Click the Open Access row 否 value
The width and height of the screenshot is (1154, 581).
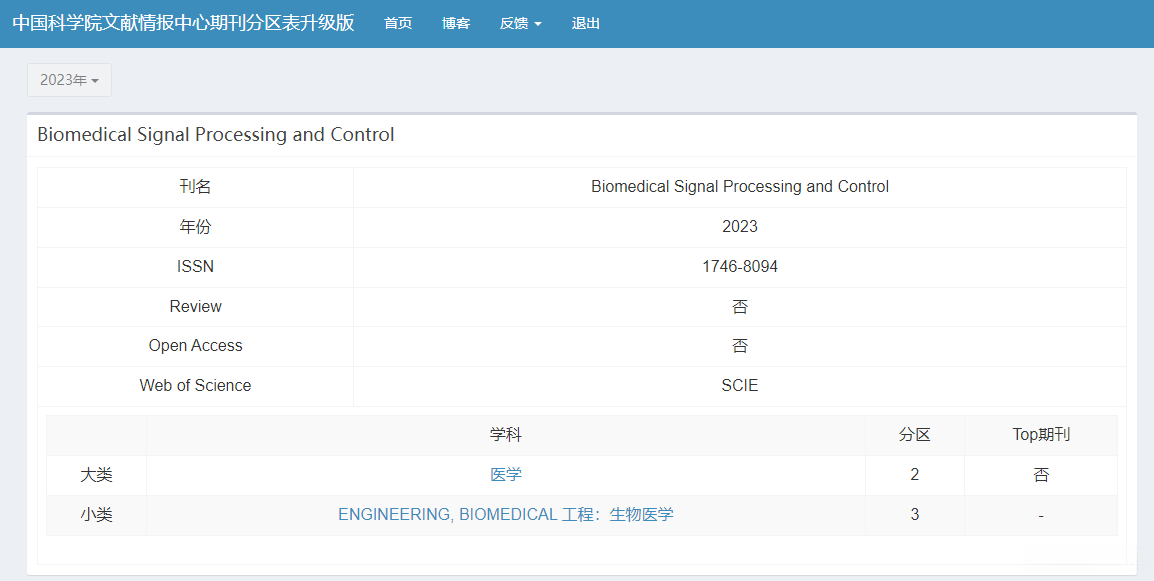tap(740, 346)
